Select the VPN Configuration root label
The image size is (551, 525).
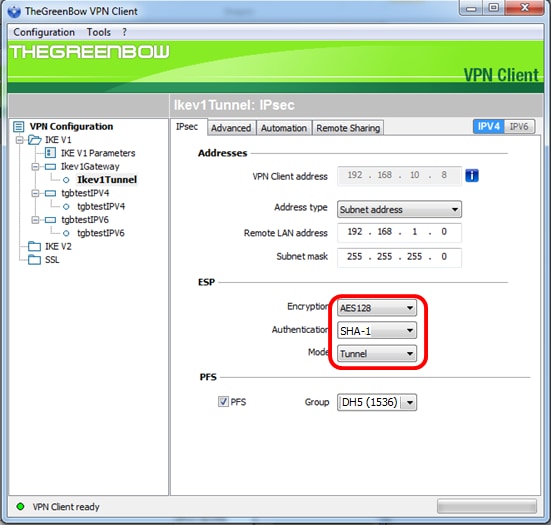pos(71,127)
